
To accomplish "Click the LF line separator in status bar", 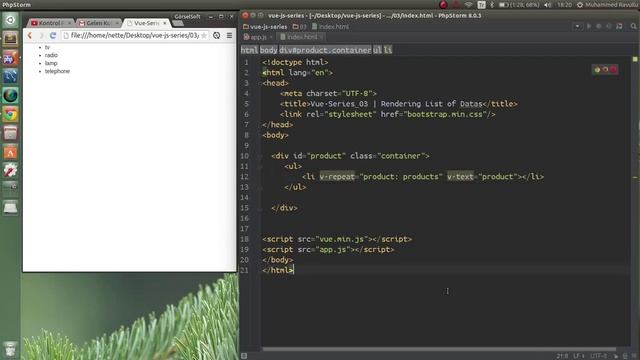I will [578, 356].
